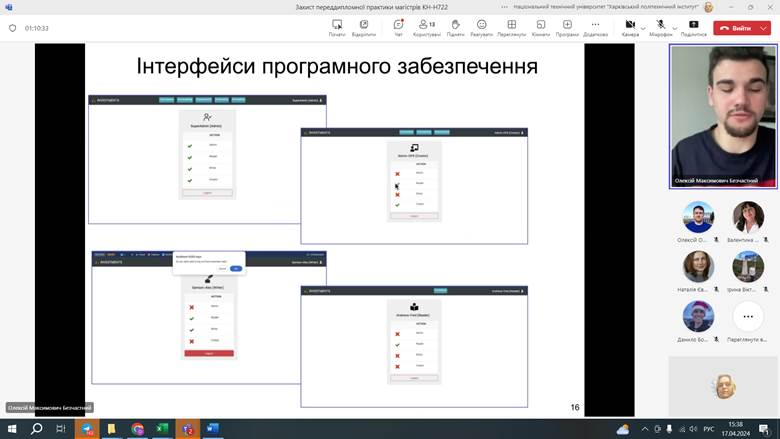Open breakout Rooms (Кімнати)

540,26
